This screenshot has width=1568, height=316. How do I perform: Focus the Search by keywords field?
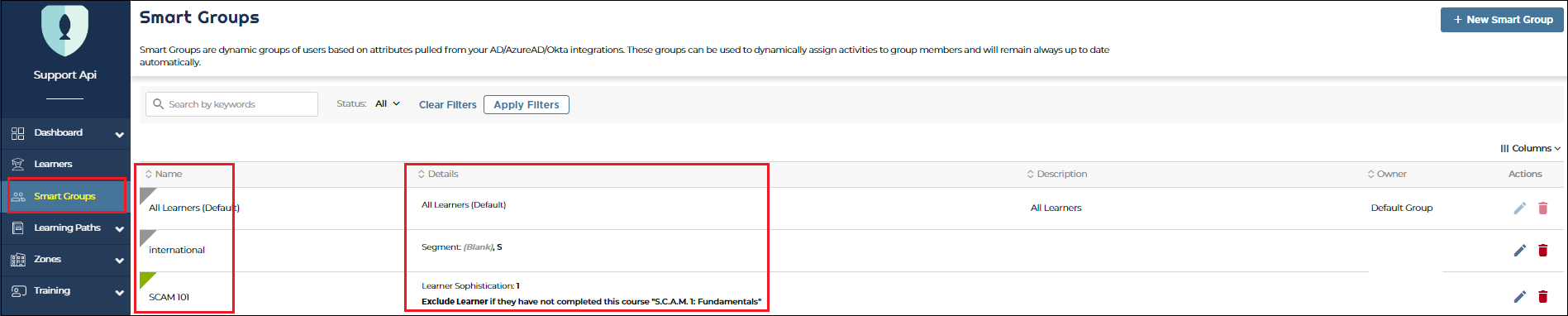coord(232,104)
